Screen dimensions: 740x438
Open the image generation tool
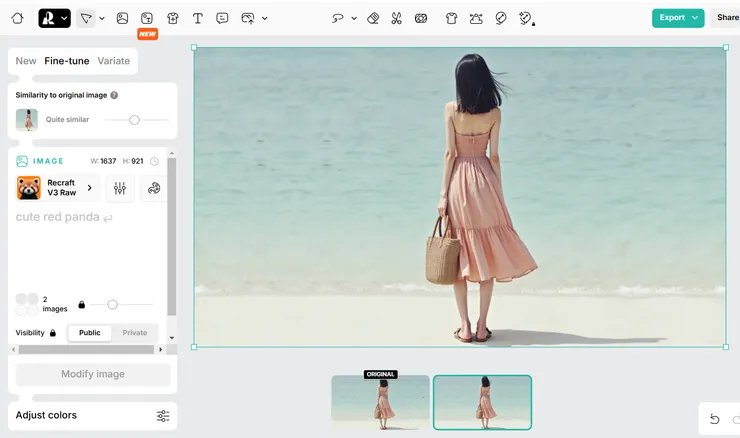point(122,18)
